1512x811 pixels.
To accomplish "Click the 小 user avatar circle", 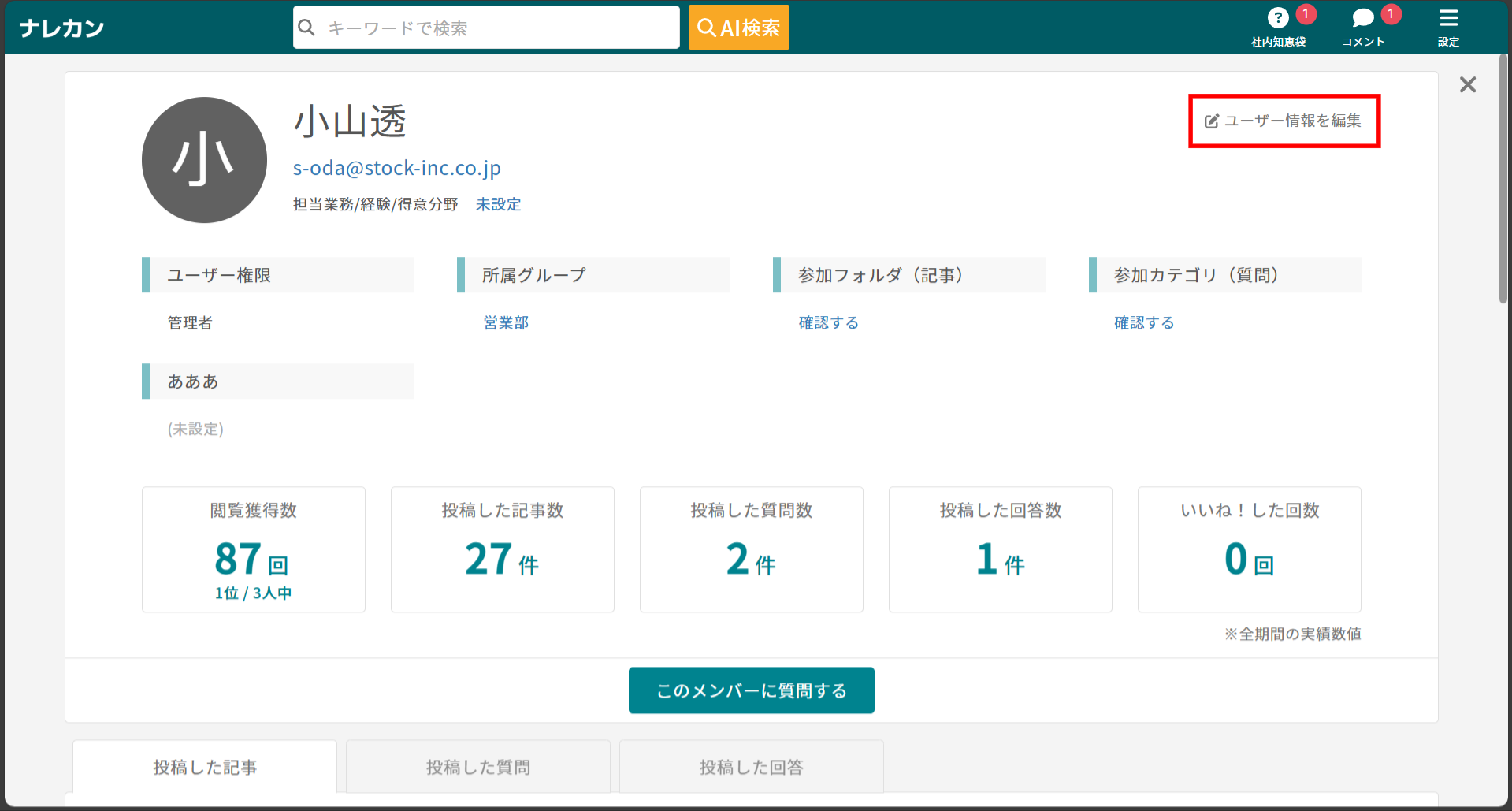I will click(204, 160).
